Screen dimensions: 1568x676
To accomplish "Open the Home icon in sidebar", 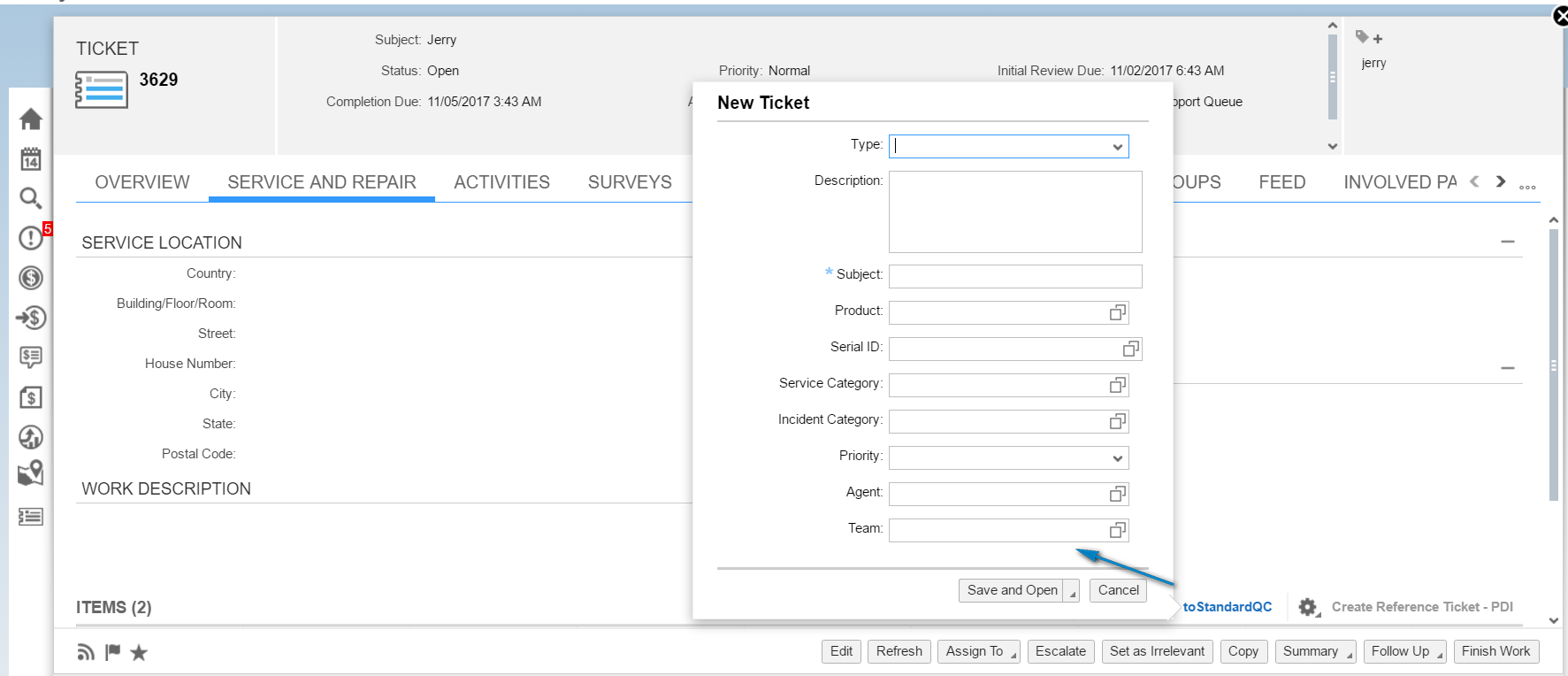I will [31, 119].
